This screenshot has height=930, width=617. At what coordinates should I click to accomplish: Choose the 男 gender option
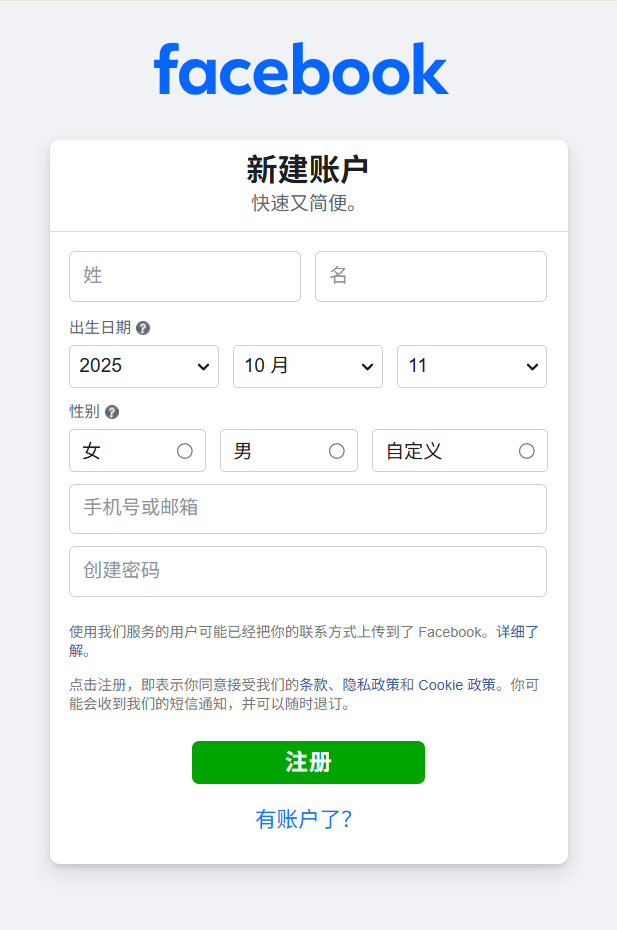click(336, 451)
